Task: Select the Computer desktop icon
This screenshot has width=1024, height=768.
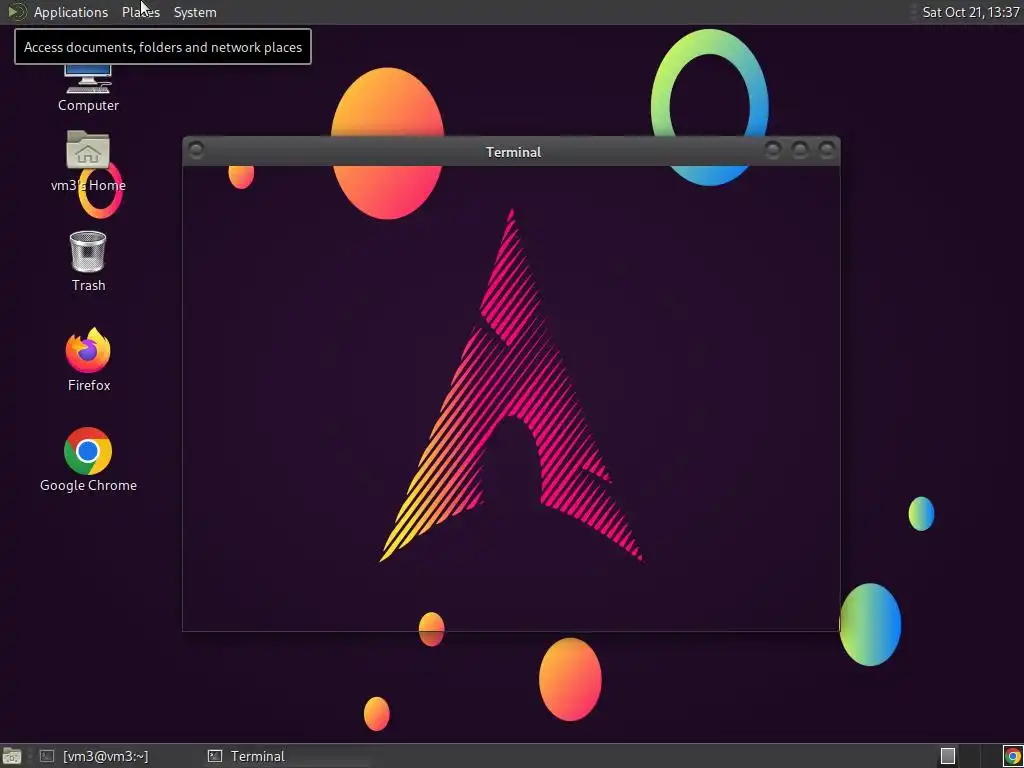Action: [x=88, y=88]
